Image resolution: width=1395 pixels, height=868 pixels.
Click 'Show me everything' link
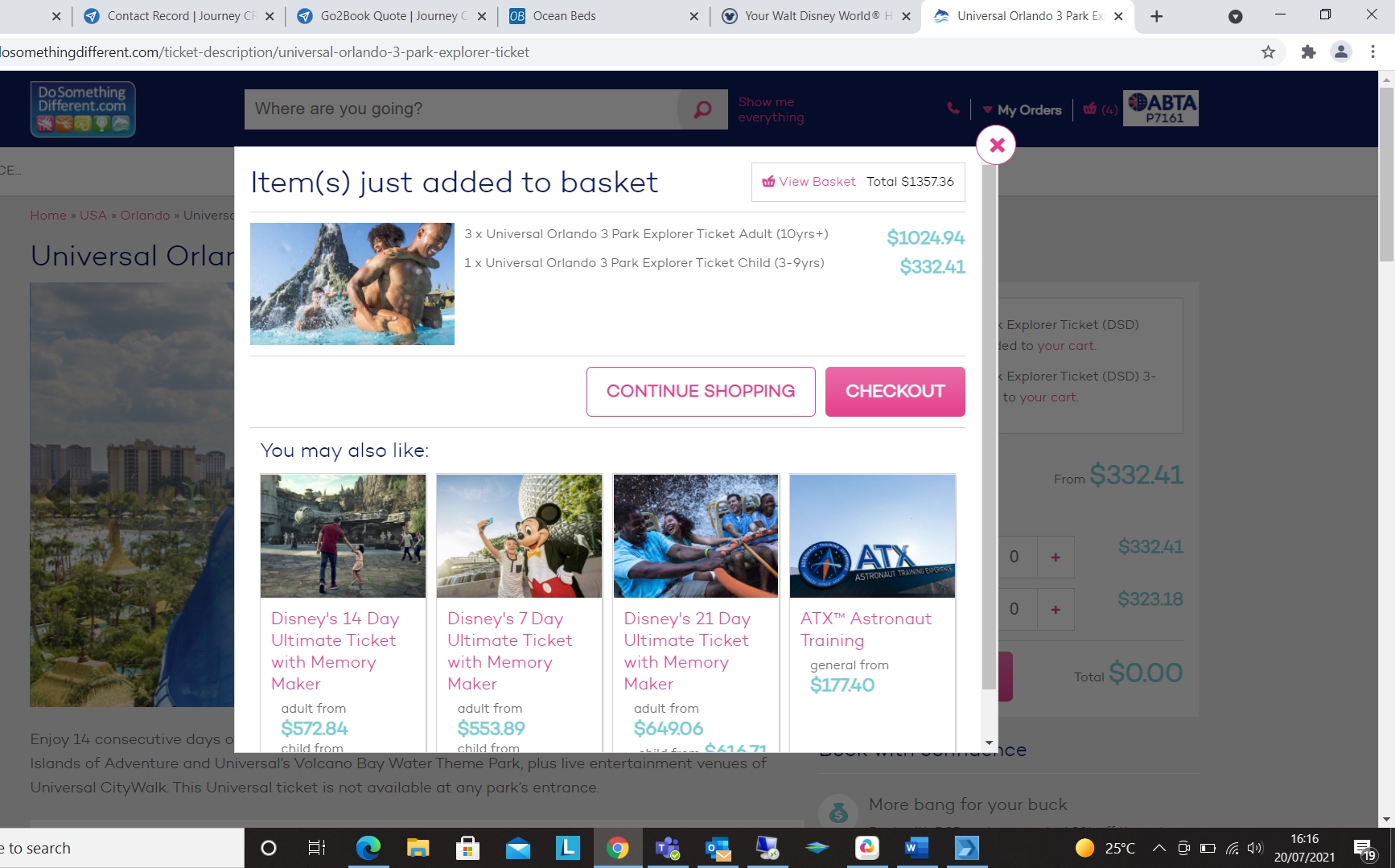[x=771, y=109]
